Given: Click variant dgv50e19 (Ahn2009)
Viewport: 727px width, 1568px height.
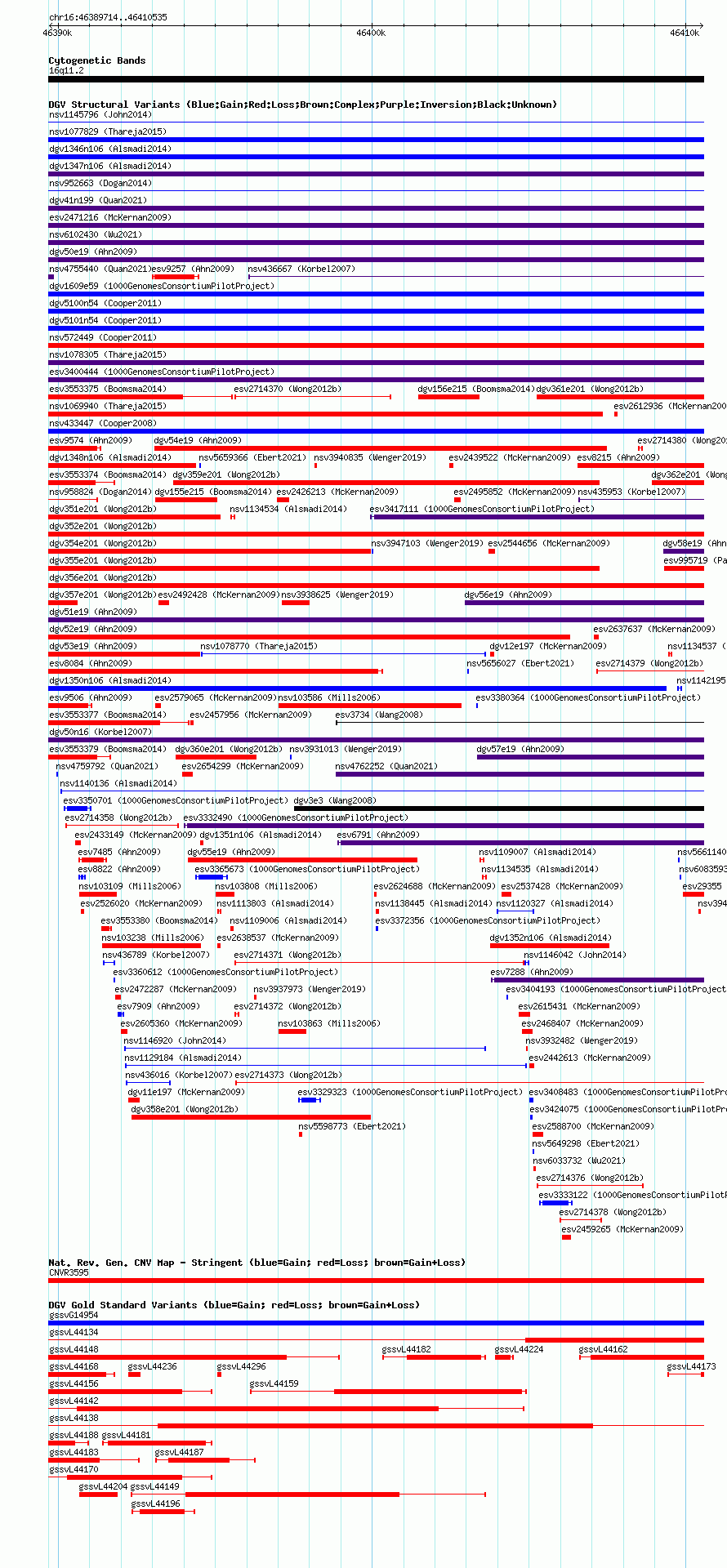Looking at the screenshot, I should point(93,252).
